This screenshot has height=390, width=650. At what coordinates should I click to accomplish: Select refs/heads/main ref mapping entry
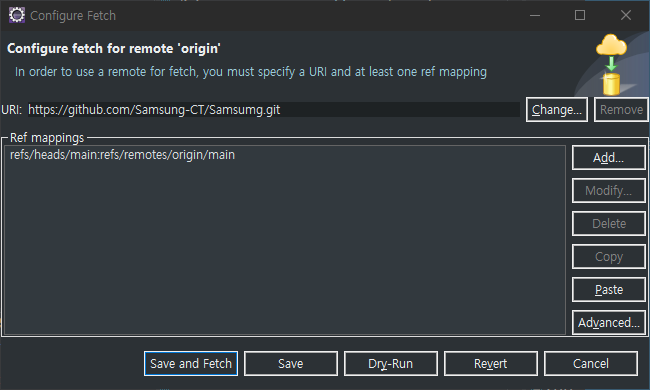(122, 155)
